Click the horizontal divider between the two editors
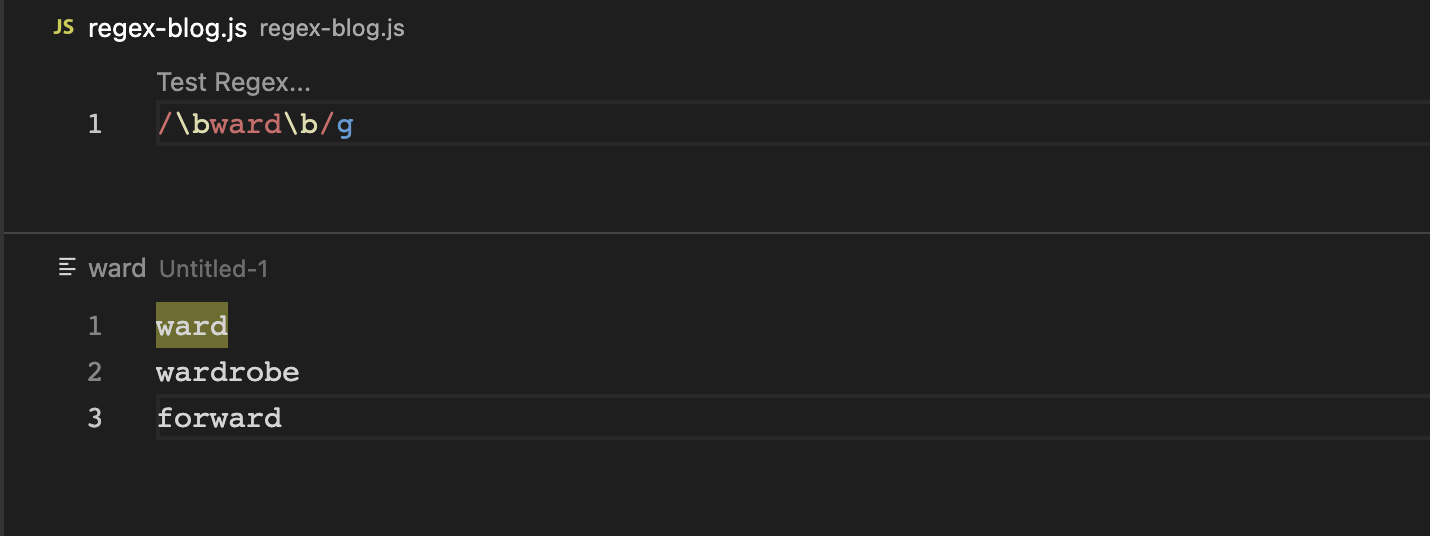Viewport: 1430px width, 536px height. (x=716, y=233)
